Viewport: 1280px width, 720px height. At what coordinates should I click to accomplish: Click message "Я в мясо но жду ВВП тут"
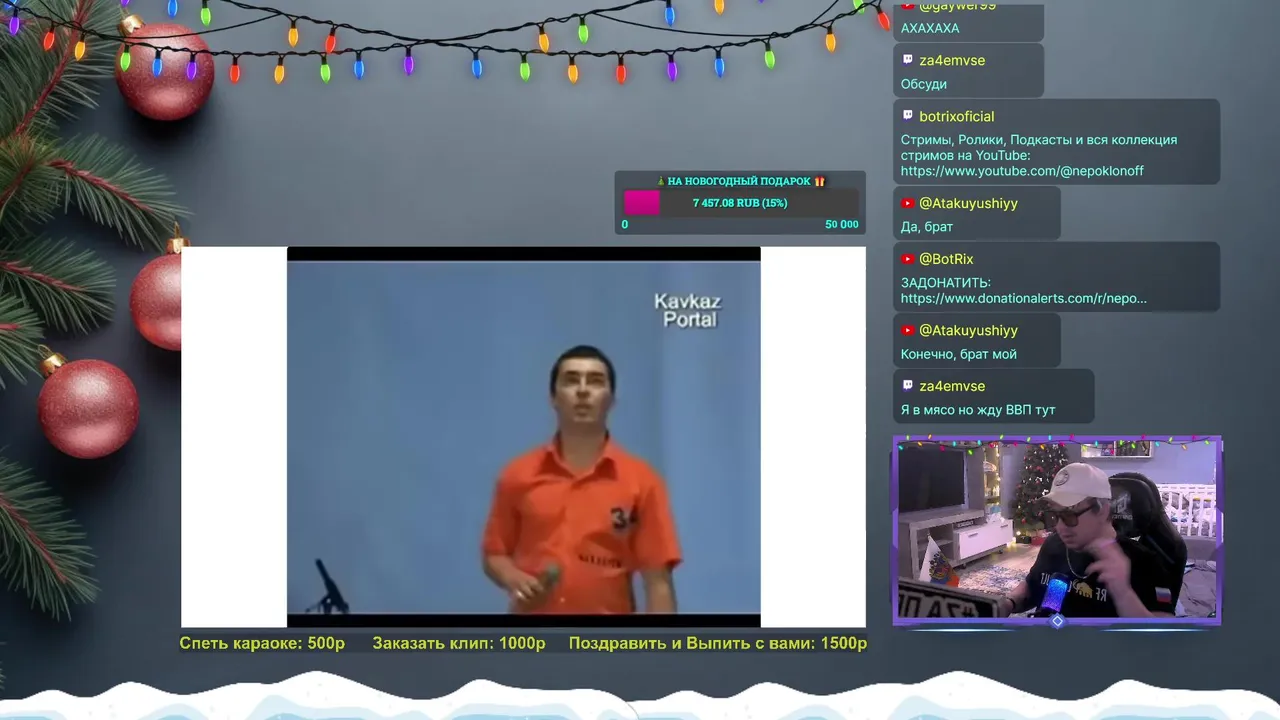pyautogui.click(x=978, y=410)
